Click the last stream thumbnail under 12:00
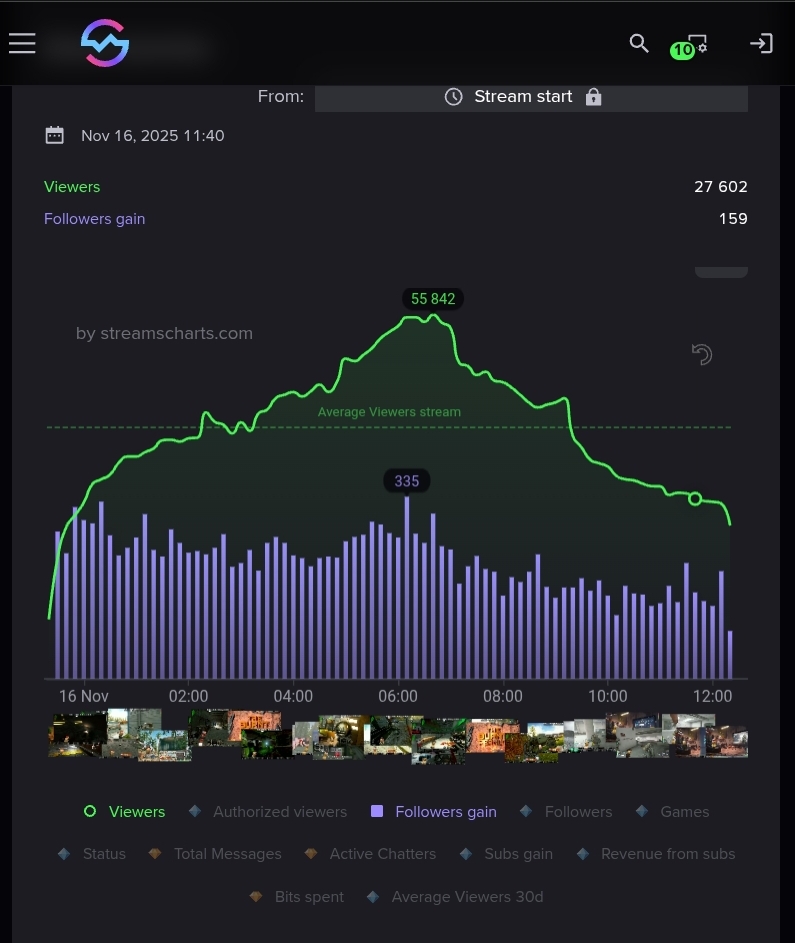Viewport: 795px width, 943px height. point(726,742)
